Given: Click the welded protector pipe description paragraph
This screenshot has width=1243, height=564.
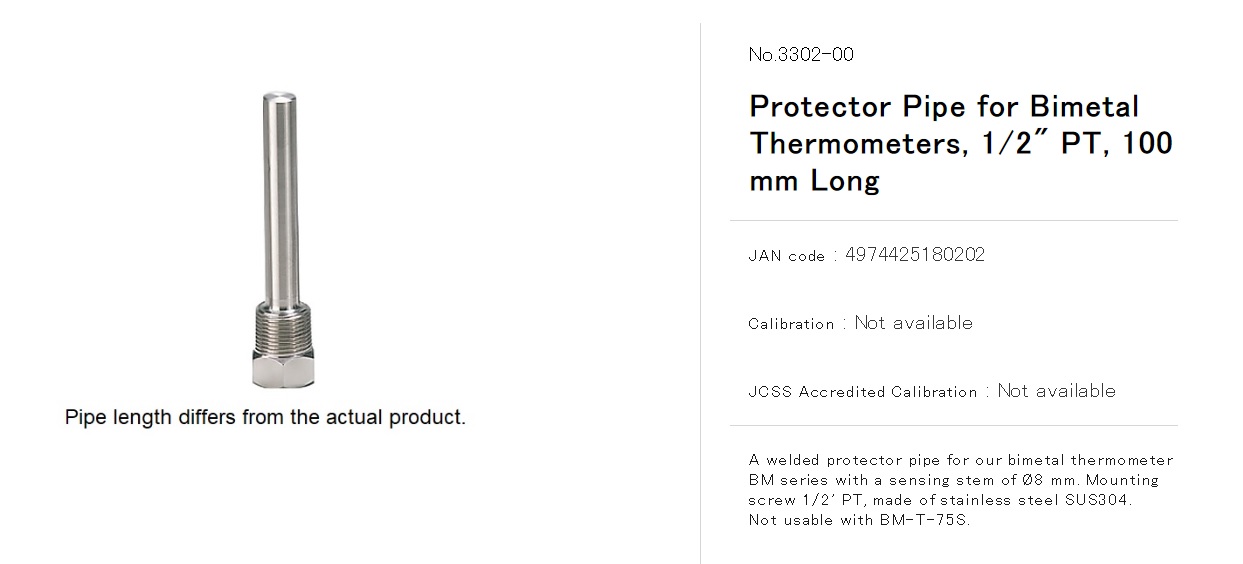Looking at the screenshot, I should pyautogui.click(x=961, y=490).
